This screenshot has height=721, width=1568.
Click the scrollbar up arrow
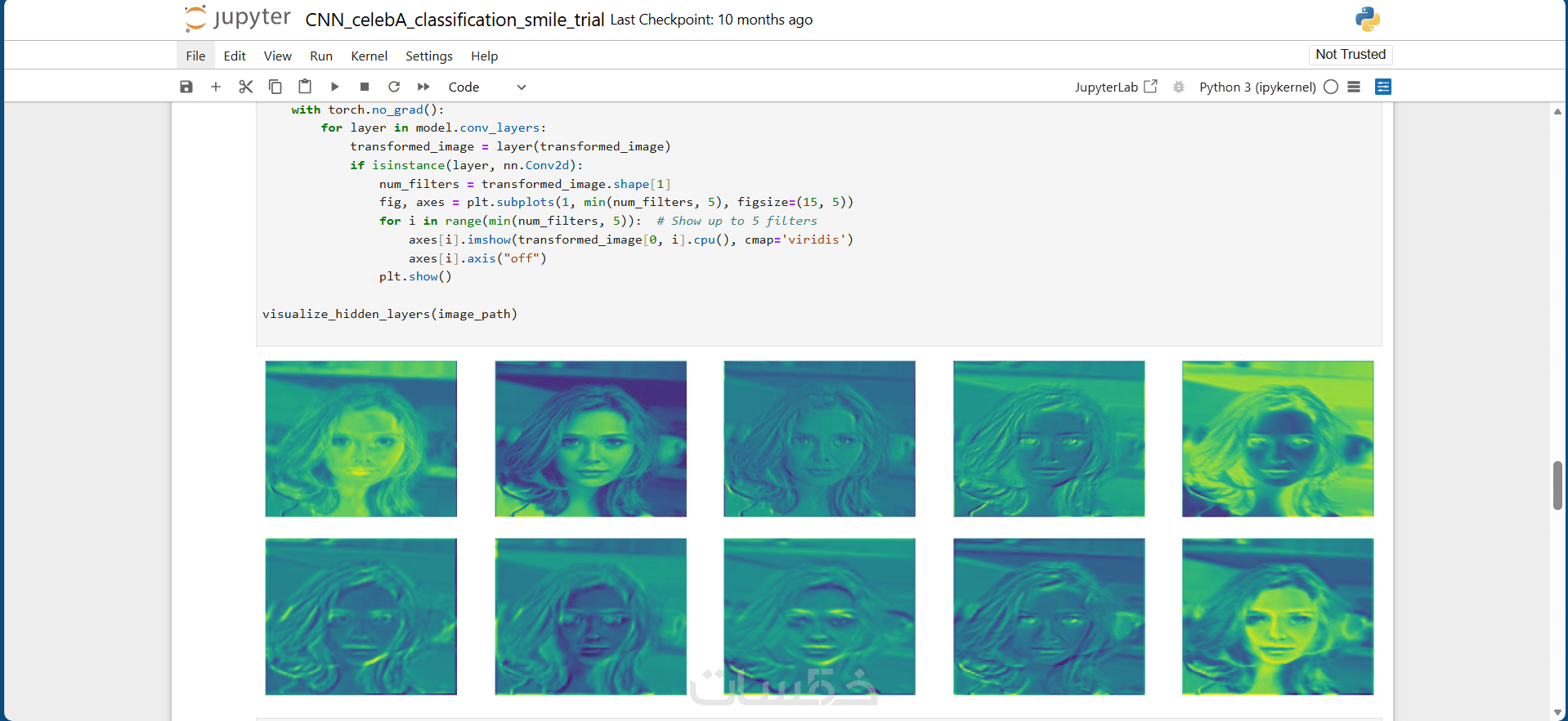(1557, 111)
